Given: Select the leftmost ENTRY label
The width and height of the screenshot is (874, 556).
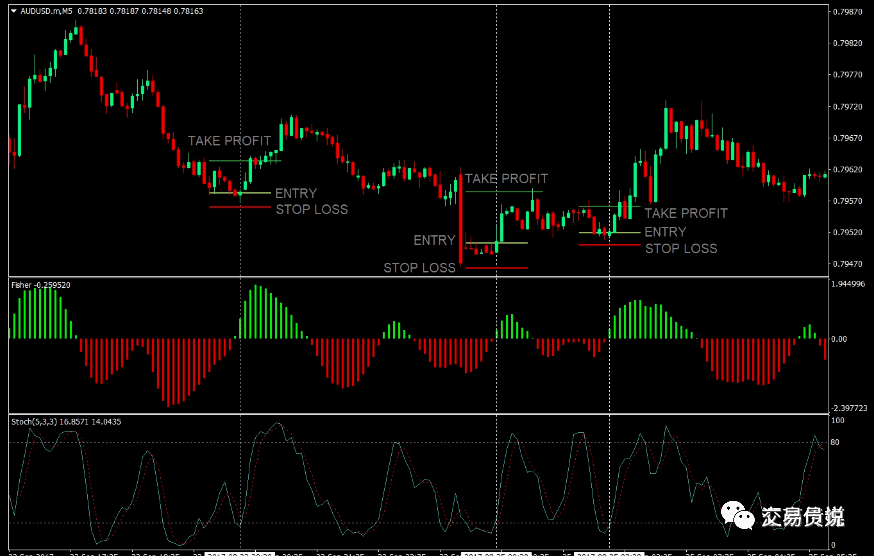Looking at the screenshot, I should tap(295, 193).
